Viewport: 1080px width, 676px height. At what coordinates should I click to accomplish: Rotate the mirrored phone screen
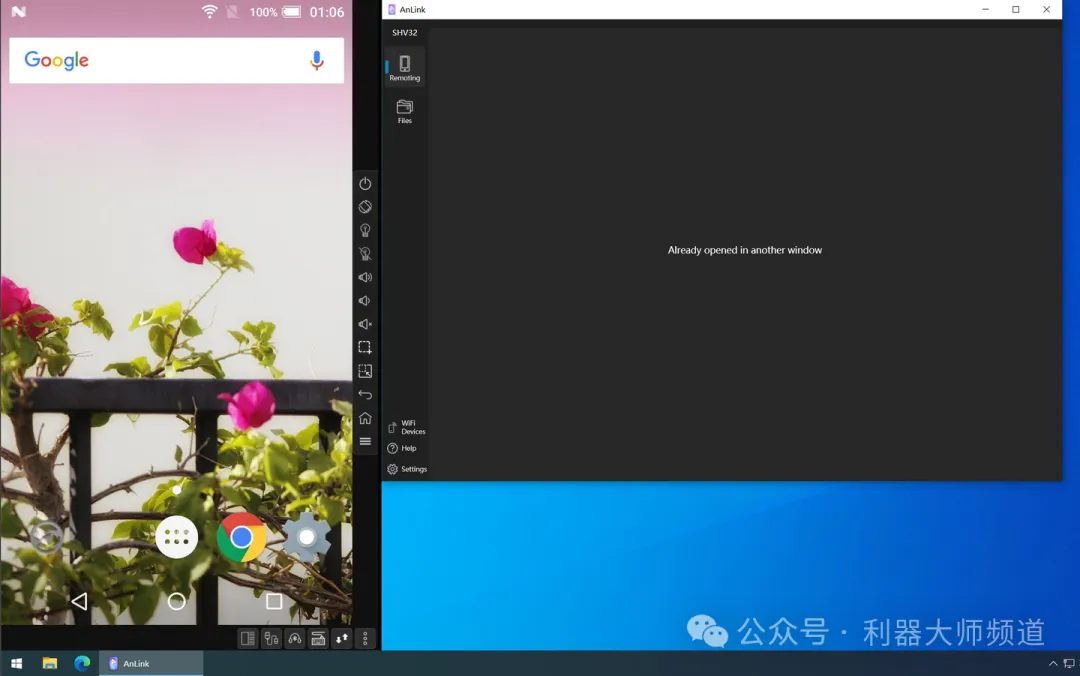(365, 207)
